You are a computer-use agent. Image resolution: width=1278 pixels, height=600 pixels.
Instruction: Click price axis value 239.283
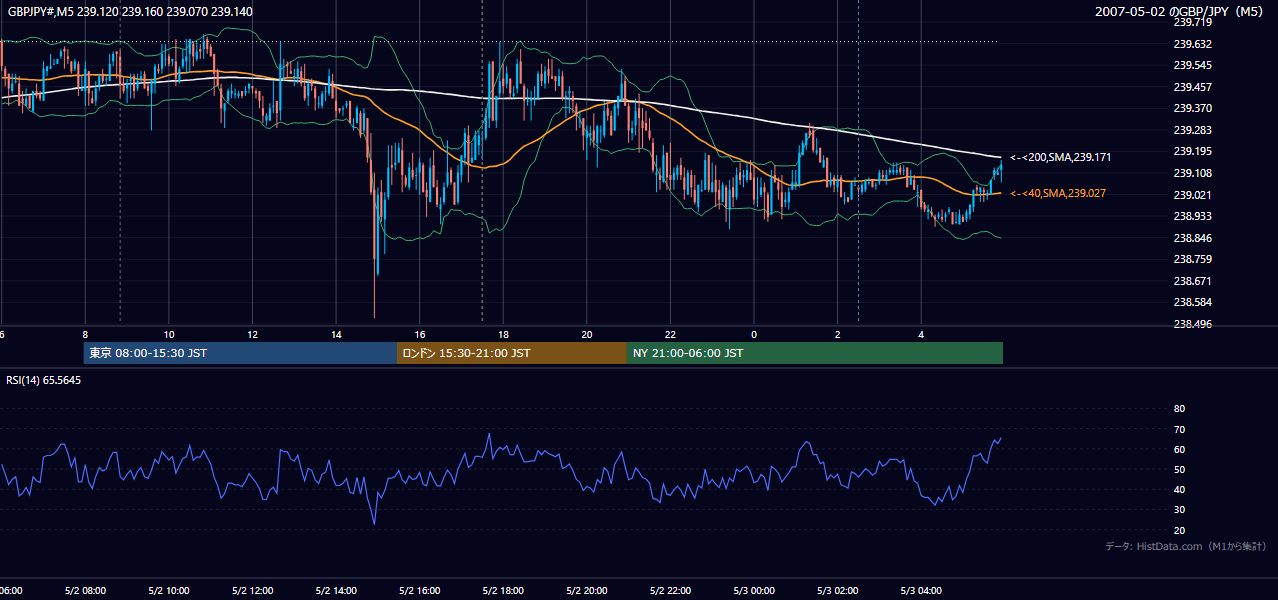[x=1193, y=130]
